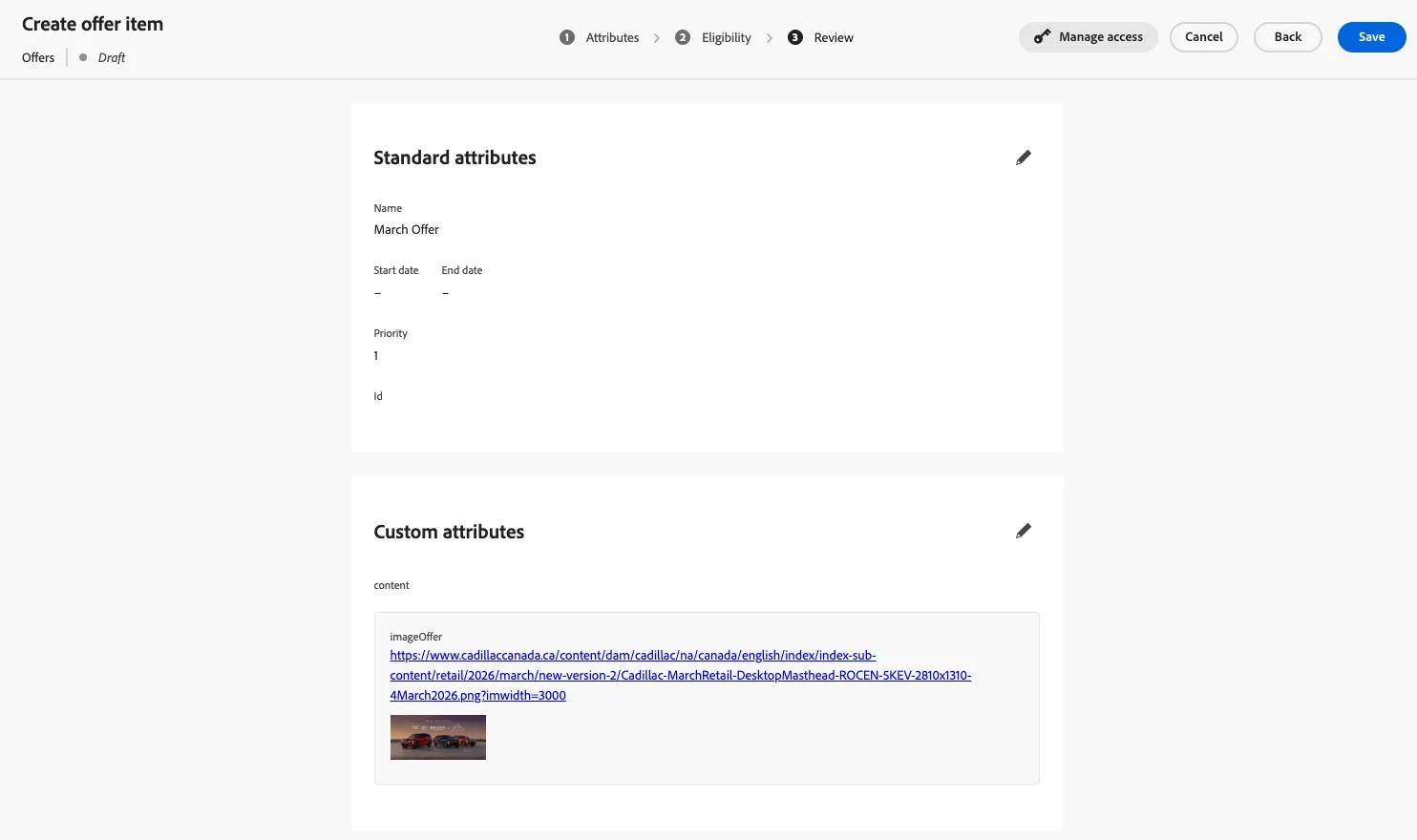The image size is (1417, 840).
Task: Click the Create offer item title
Action: [x=93, y=24]
